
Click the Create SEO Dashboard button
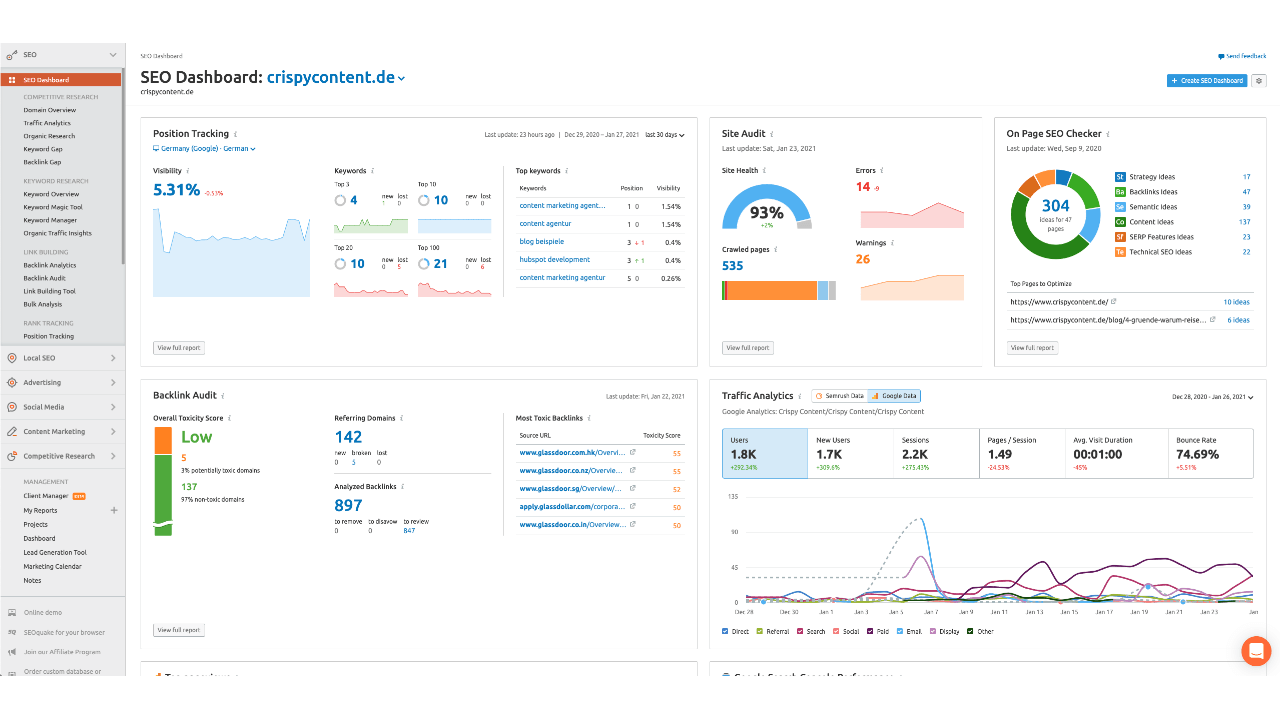pyautogui.click(x=1207, y=80)
